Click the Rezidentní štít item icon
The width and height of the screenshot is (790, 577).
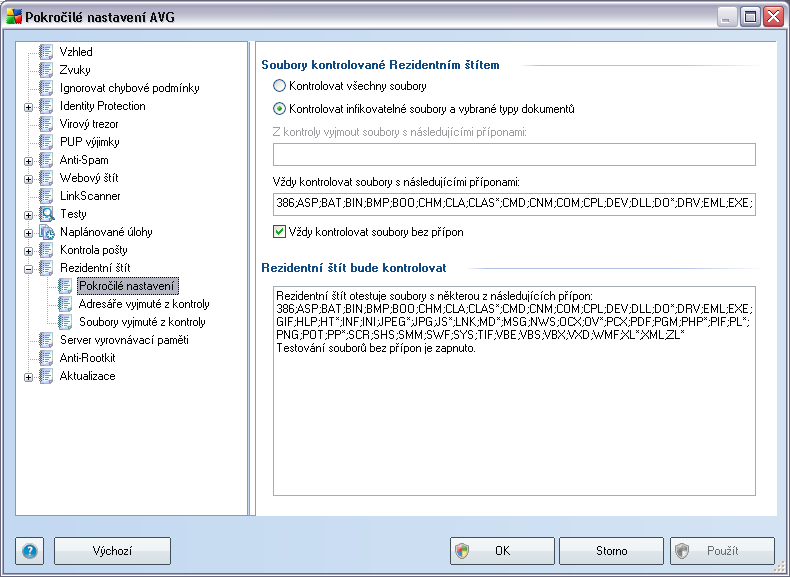pos(46,268)
